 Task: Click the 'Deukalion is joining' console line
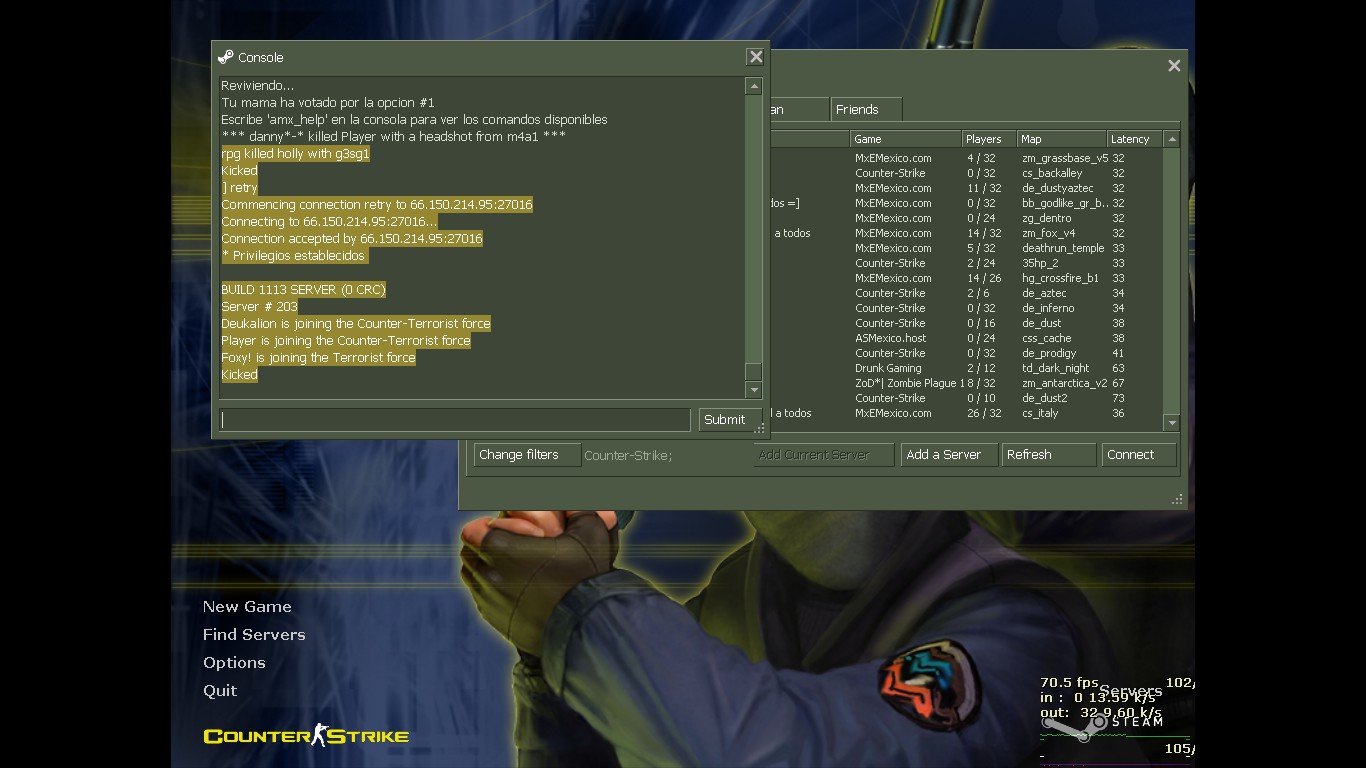point(356,324)
